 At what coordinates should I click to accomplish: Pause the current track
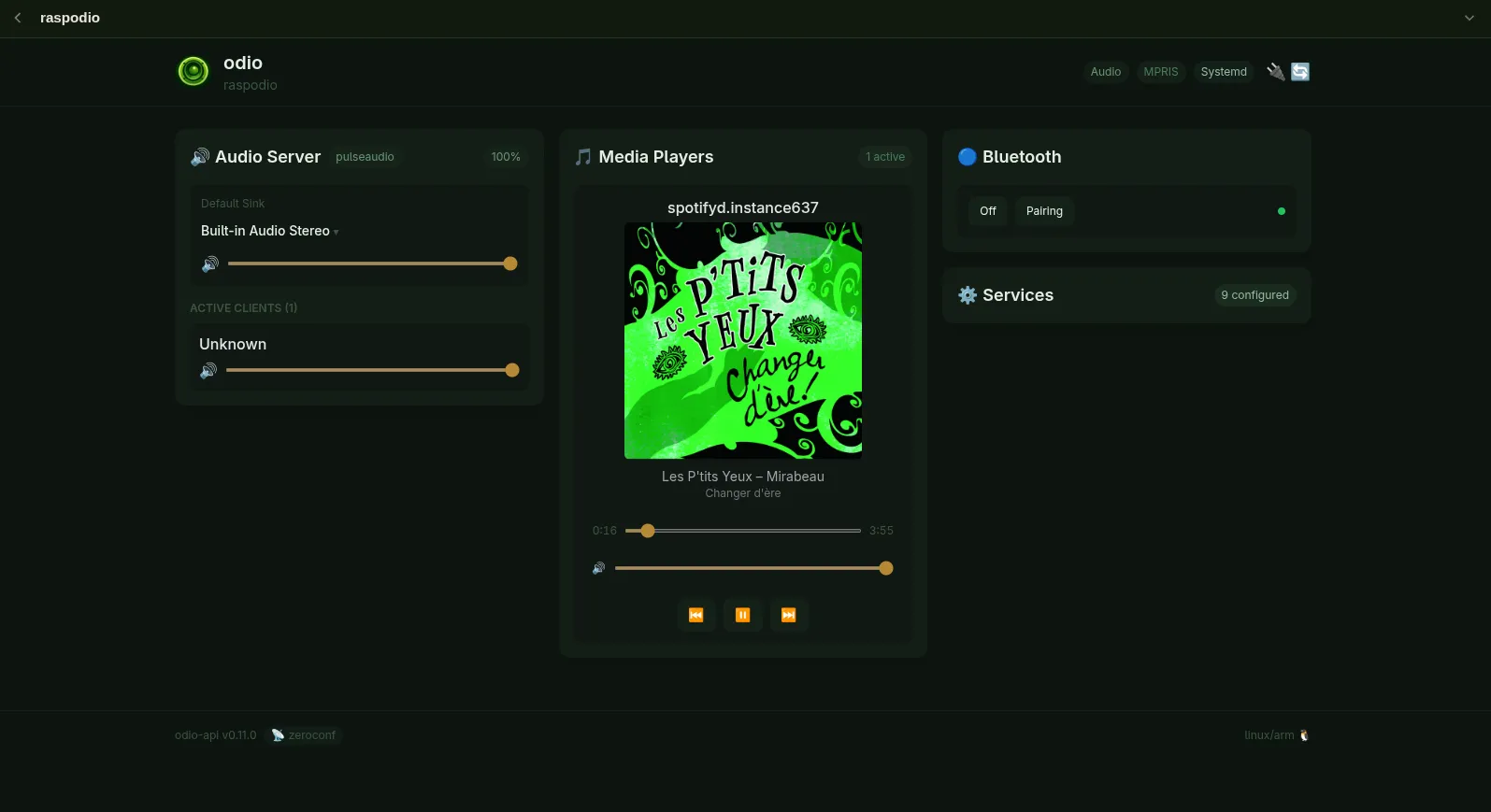(x=743, y=615)
